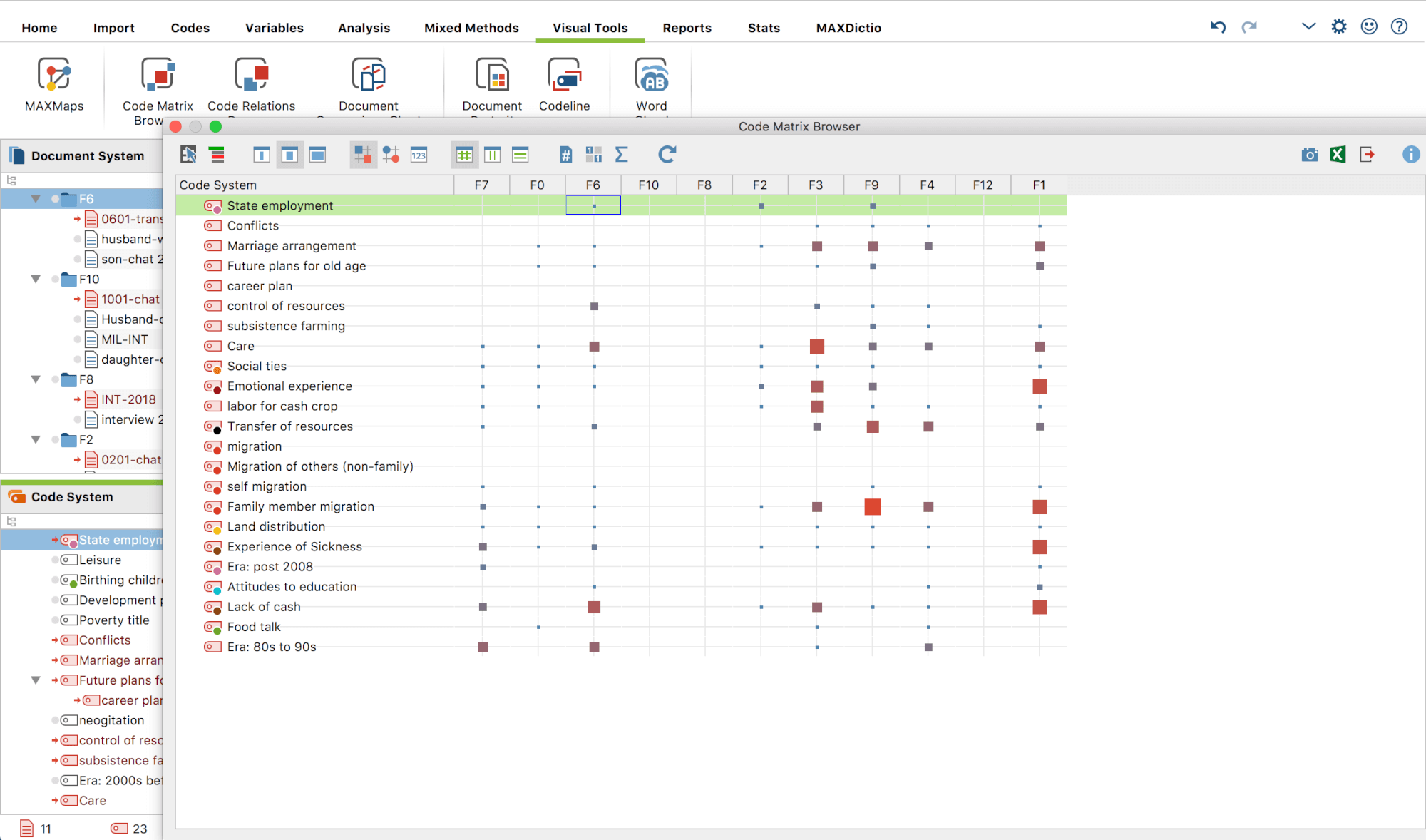Open the help question mark icon
Screen dimensions: 1426x840
click(x=1400, y=26)
